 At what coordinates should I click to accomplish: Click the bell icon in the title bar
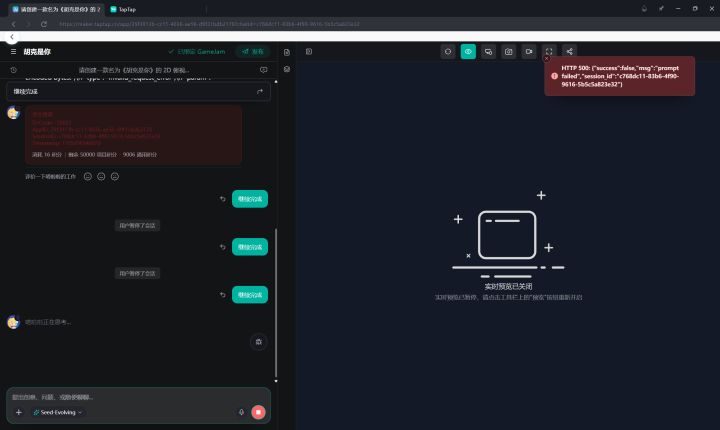tap(644, 9)
